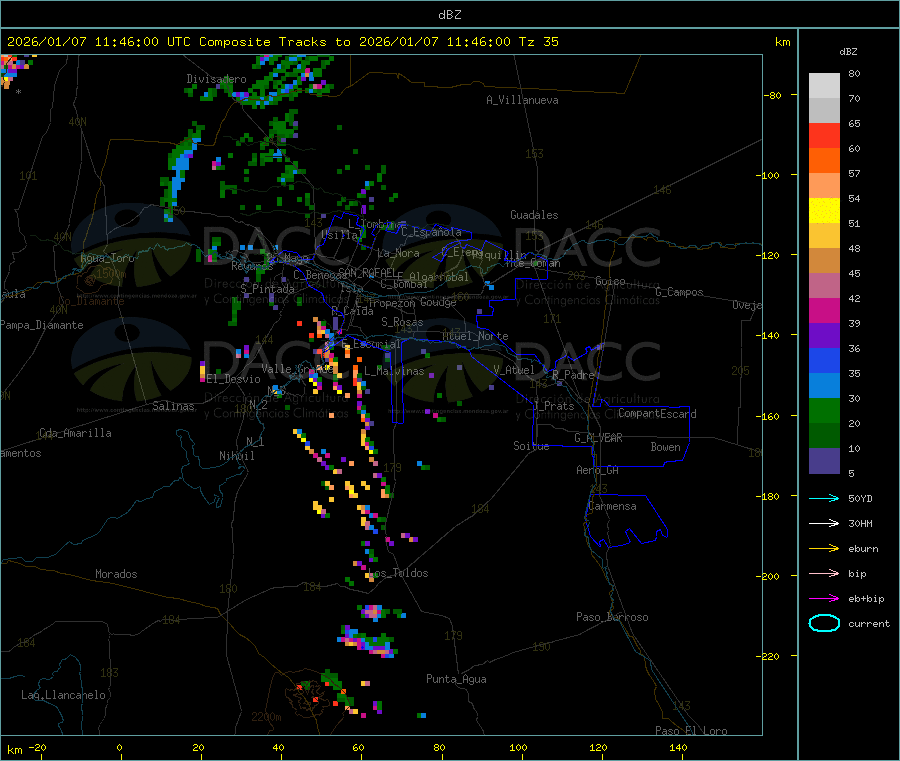The width and height of the screenshot is (900, 761).
Task: Click the SAN_RAFAEL map label
Action: coord(367,272)
